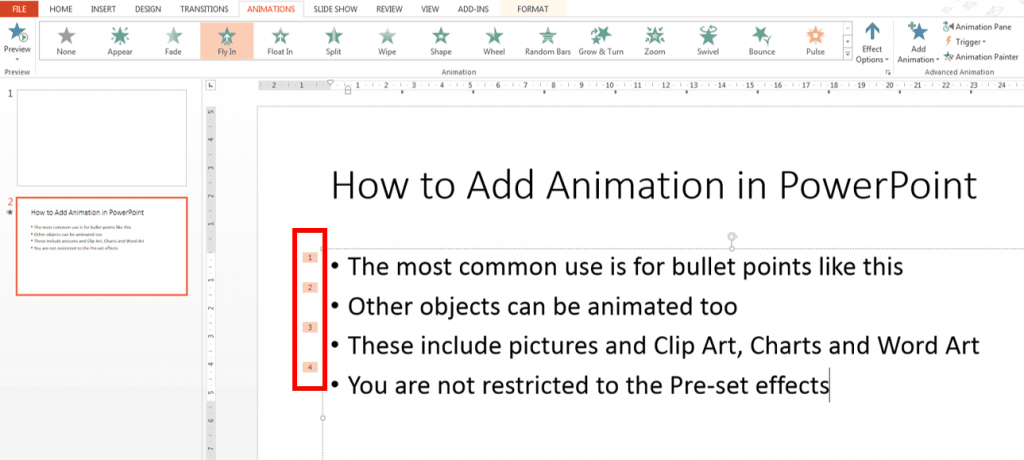This screenshot has height=460, width=1024.
Task: Apply the Fade animation
Action: click(x=173, y=41)
